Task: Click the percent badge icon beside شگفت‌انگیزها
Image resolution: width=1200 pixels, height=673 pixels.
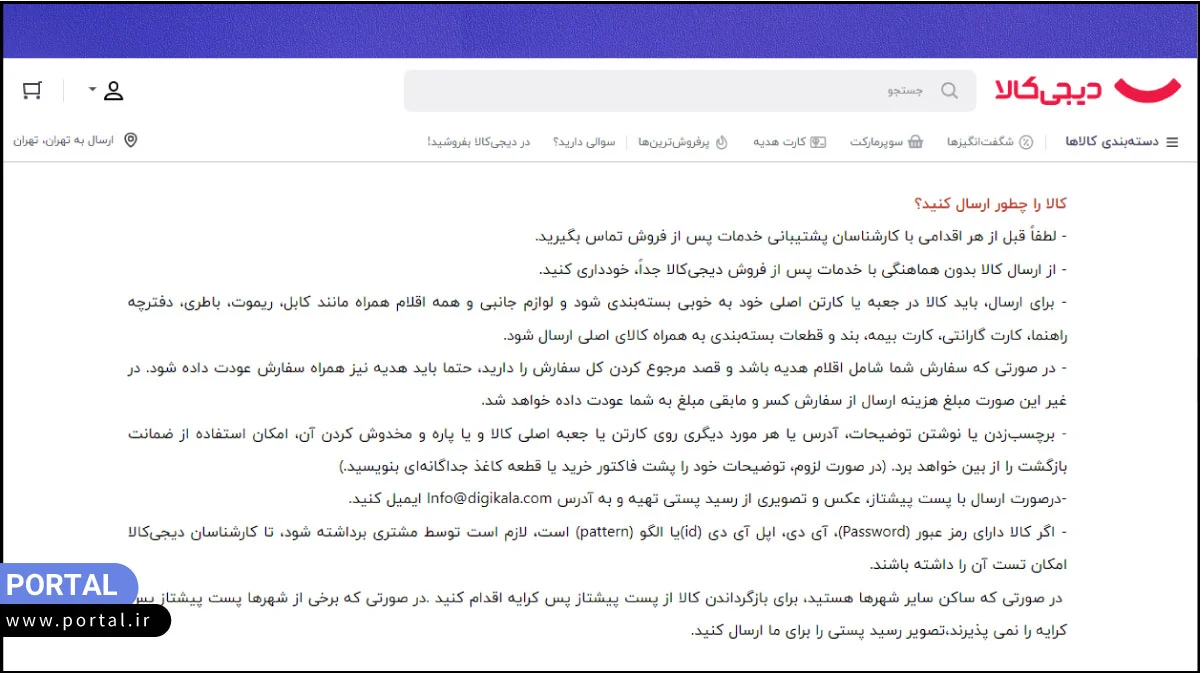Action: coord(1026,141)
